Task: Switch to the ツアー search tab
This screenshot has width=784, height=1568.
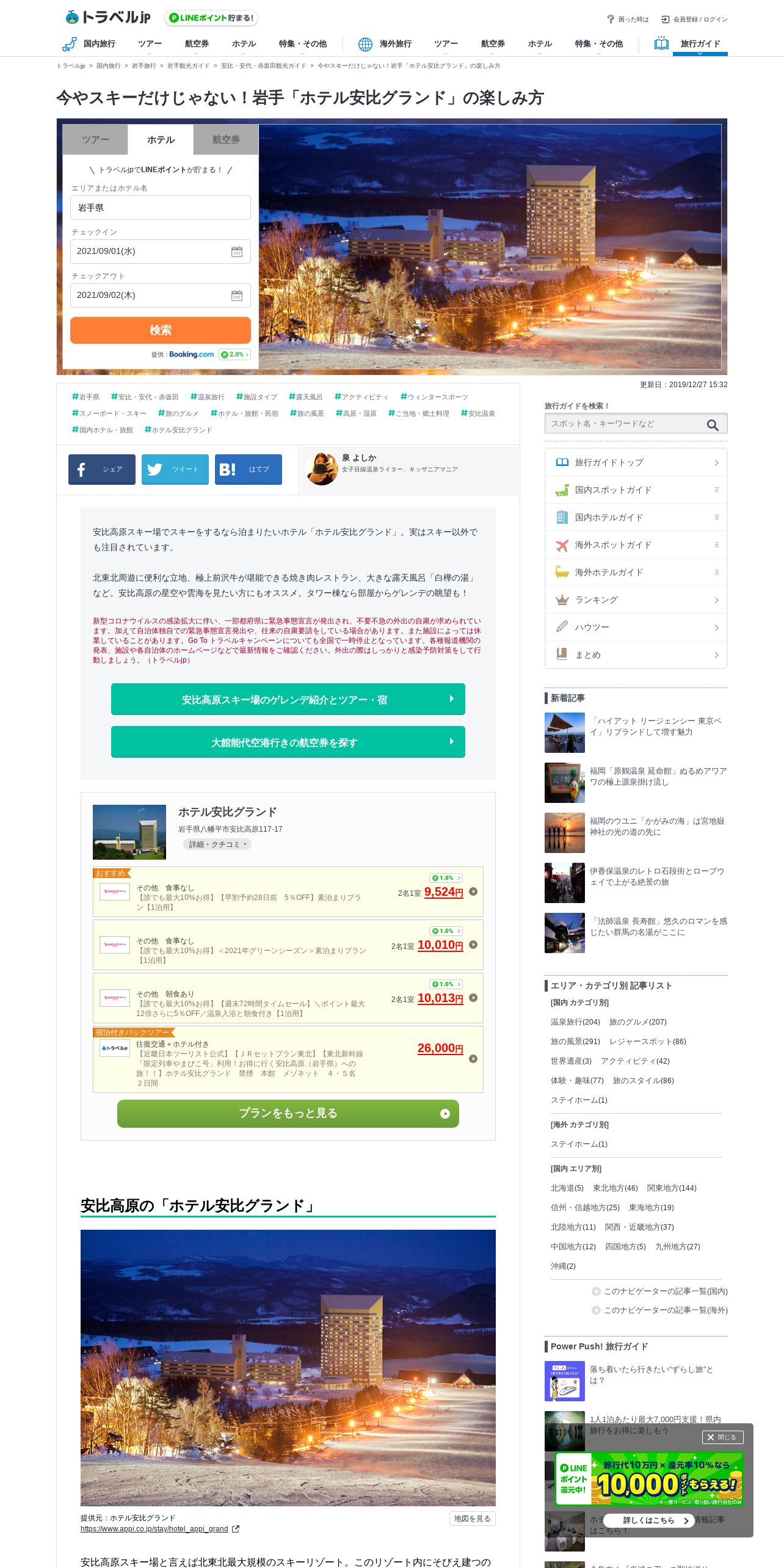Action: click(95, 140)
